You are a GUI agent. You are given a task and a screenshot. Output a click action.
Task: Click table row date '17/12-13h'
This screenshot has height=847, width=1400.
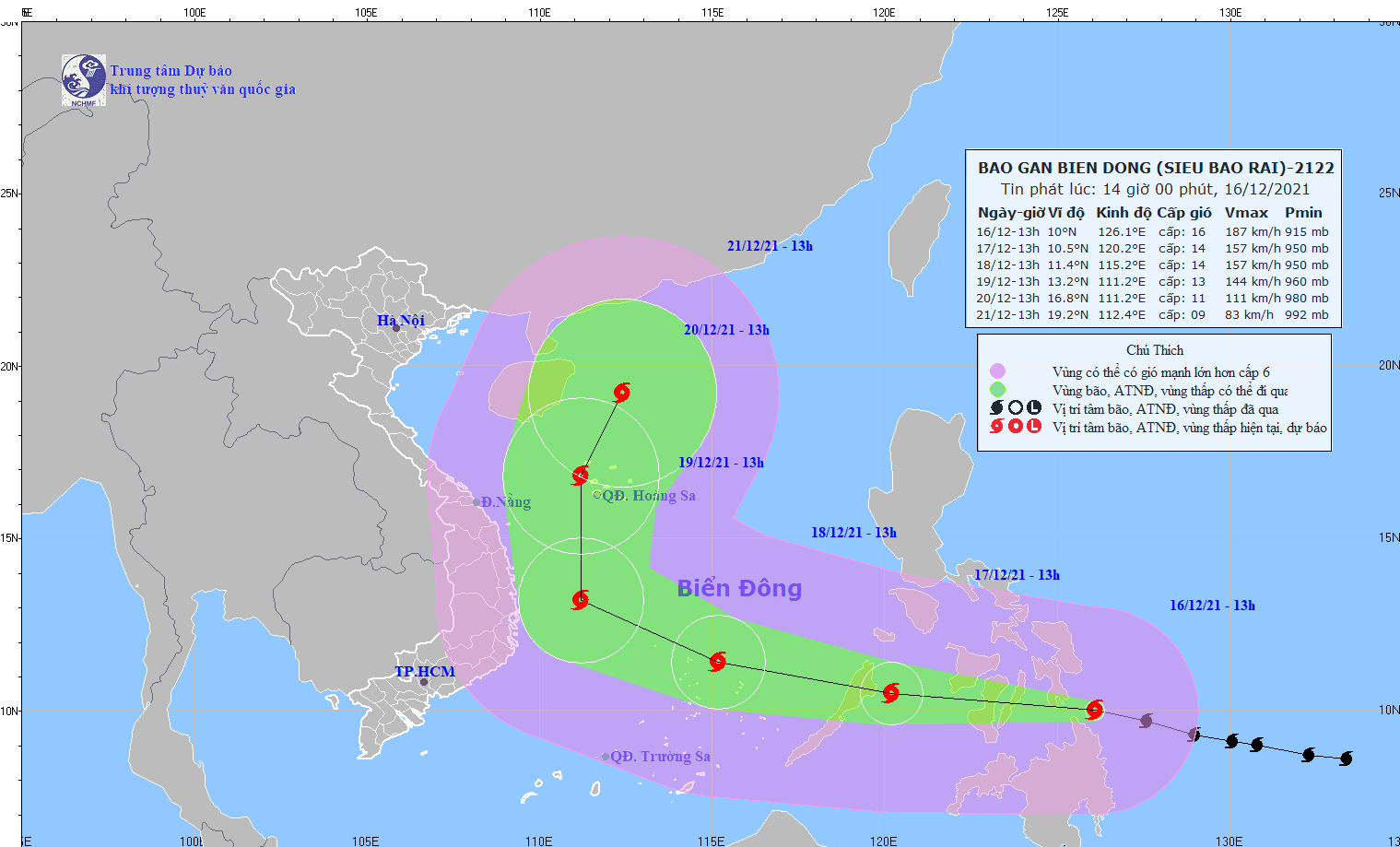point(1007,249)
